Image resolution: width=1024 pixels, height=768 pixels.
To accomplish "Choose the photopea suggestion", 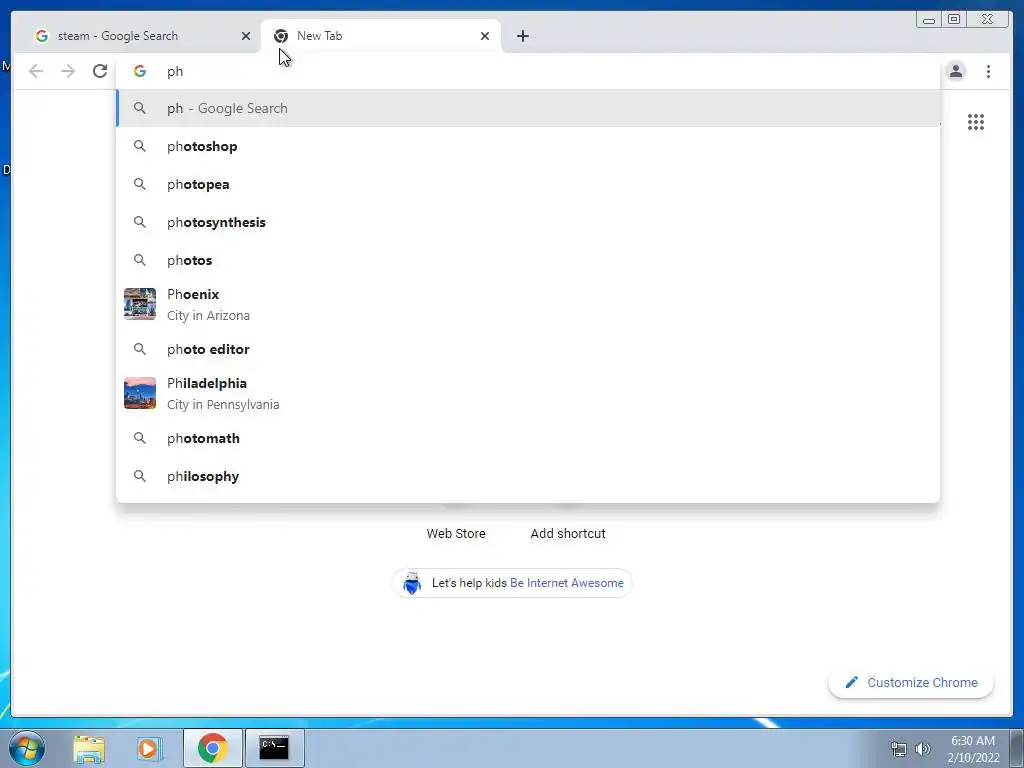I will coord(528,184).
